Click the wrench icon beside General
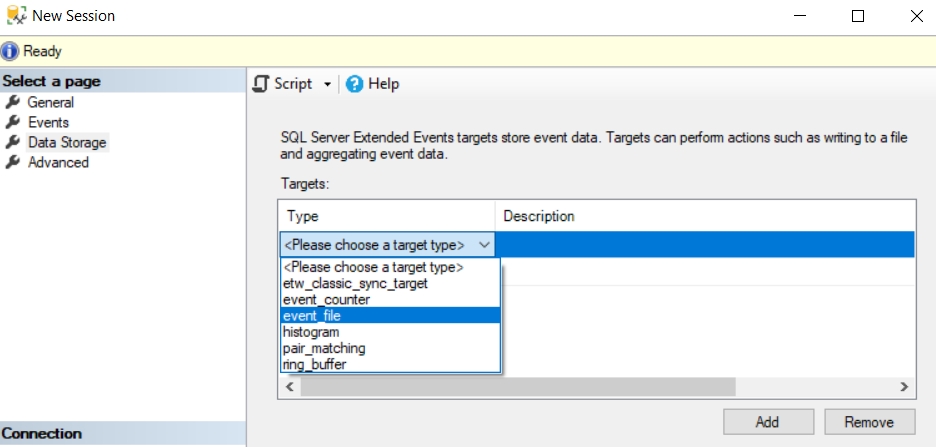The image size is (936, 447). coord(13,102)
